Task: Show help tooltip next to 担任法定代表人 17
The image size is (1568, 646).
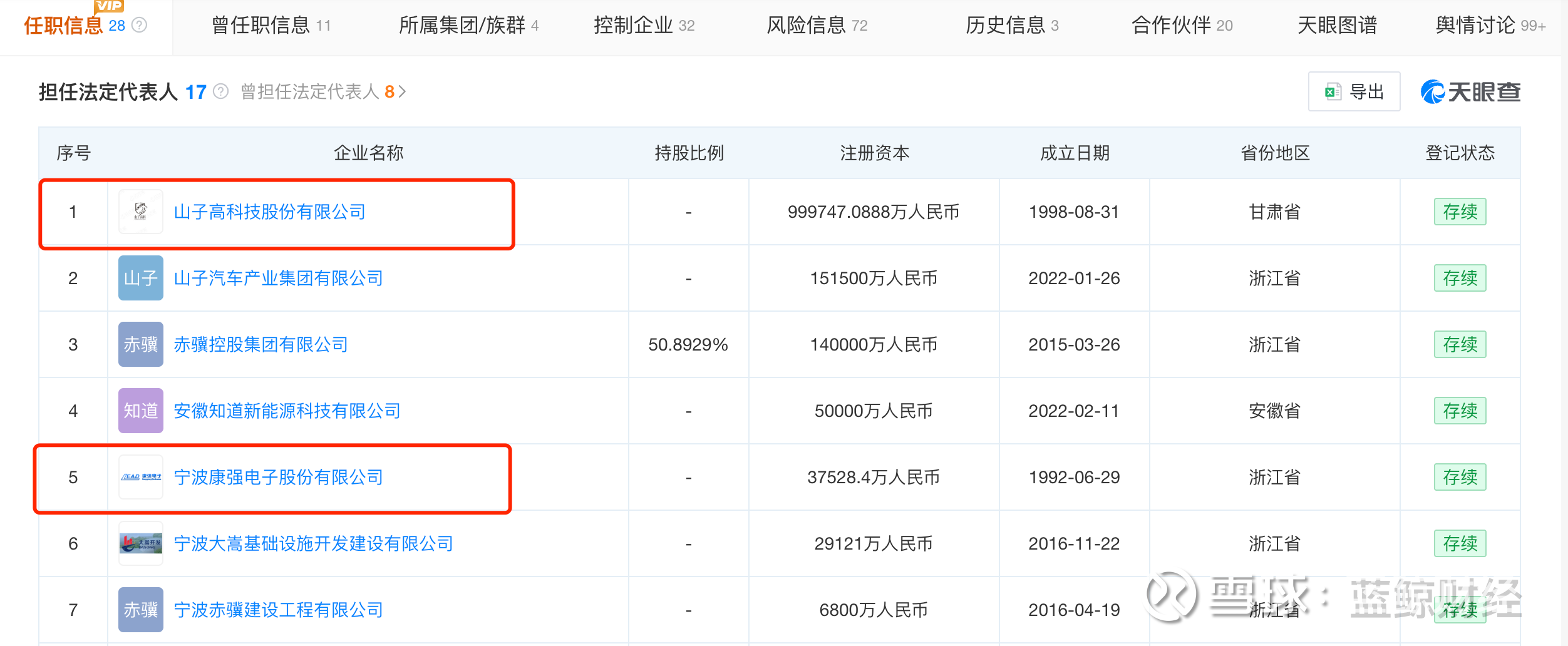Action: 220,92
